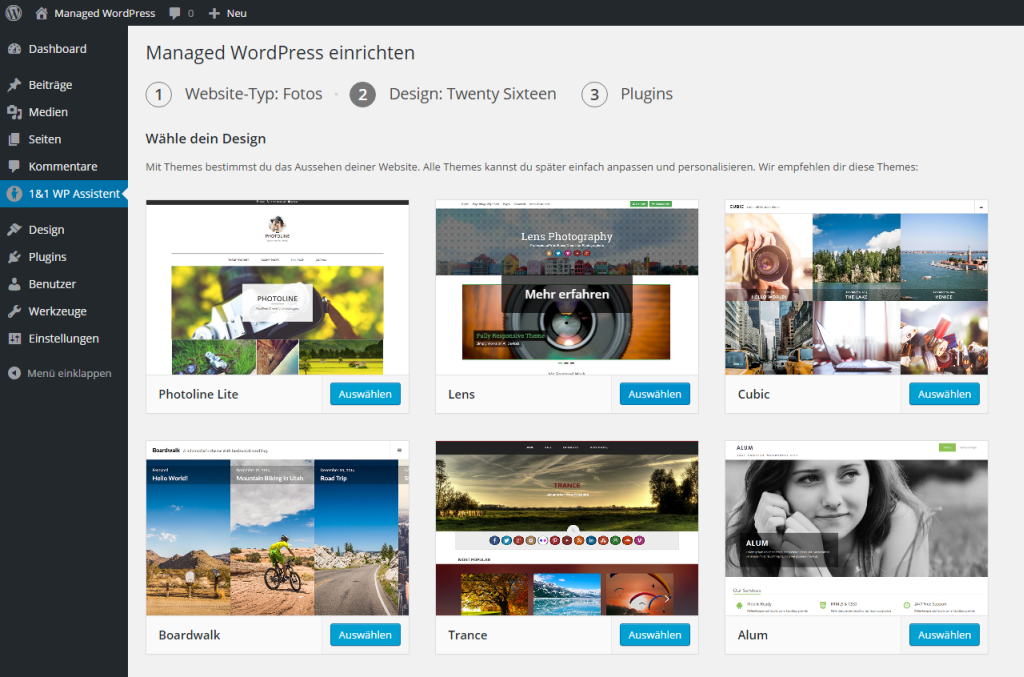The image size is (1024, 677).
Task: Open the comments bubble icon in admin bar
Action: (174, 13)
